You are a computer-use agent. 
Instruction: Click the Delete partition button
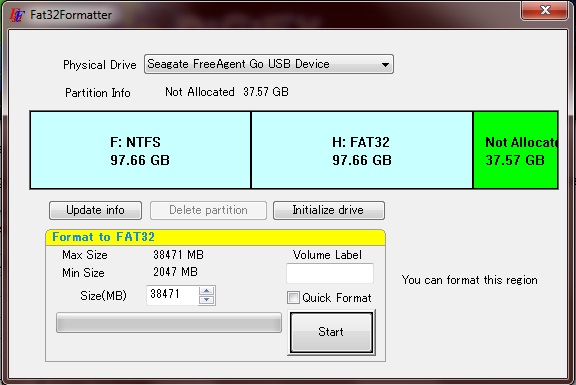click(x=208, y=210)
